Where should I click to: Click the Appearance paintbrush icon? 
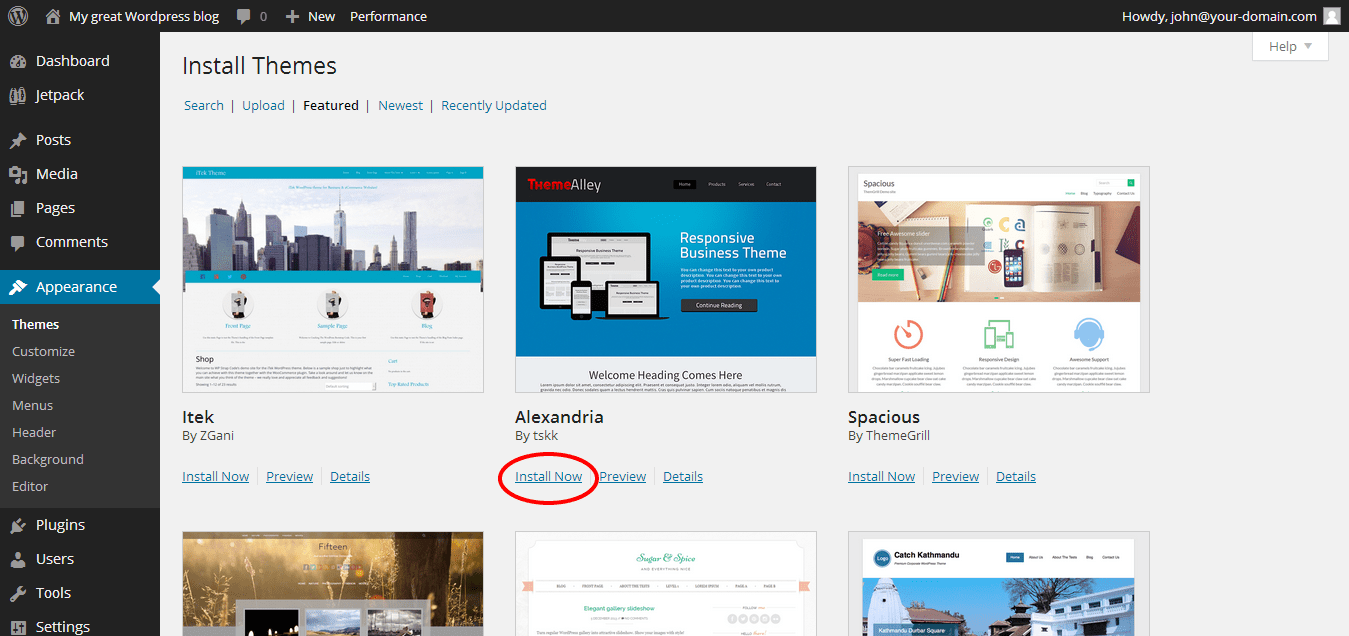18,287
